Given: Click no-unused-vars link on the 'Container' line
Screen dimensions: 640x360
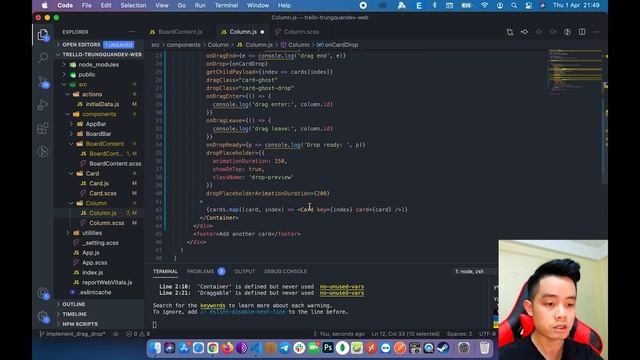Looking at the screenshot, I should [x=342, y=287].
